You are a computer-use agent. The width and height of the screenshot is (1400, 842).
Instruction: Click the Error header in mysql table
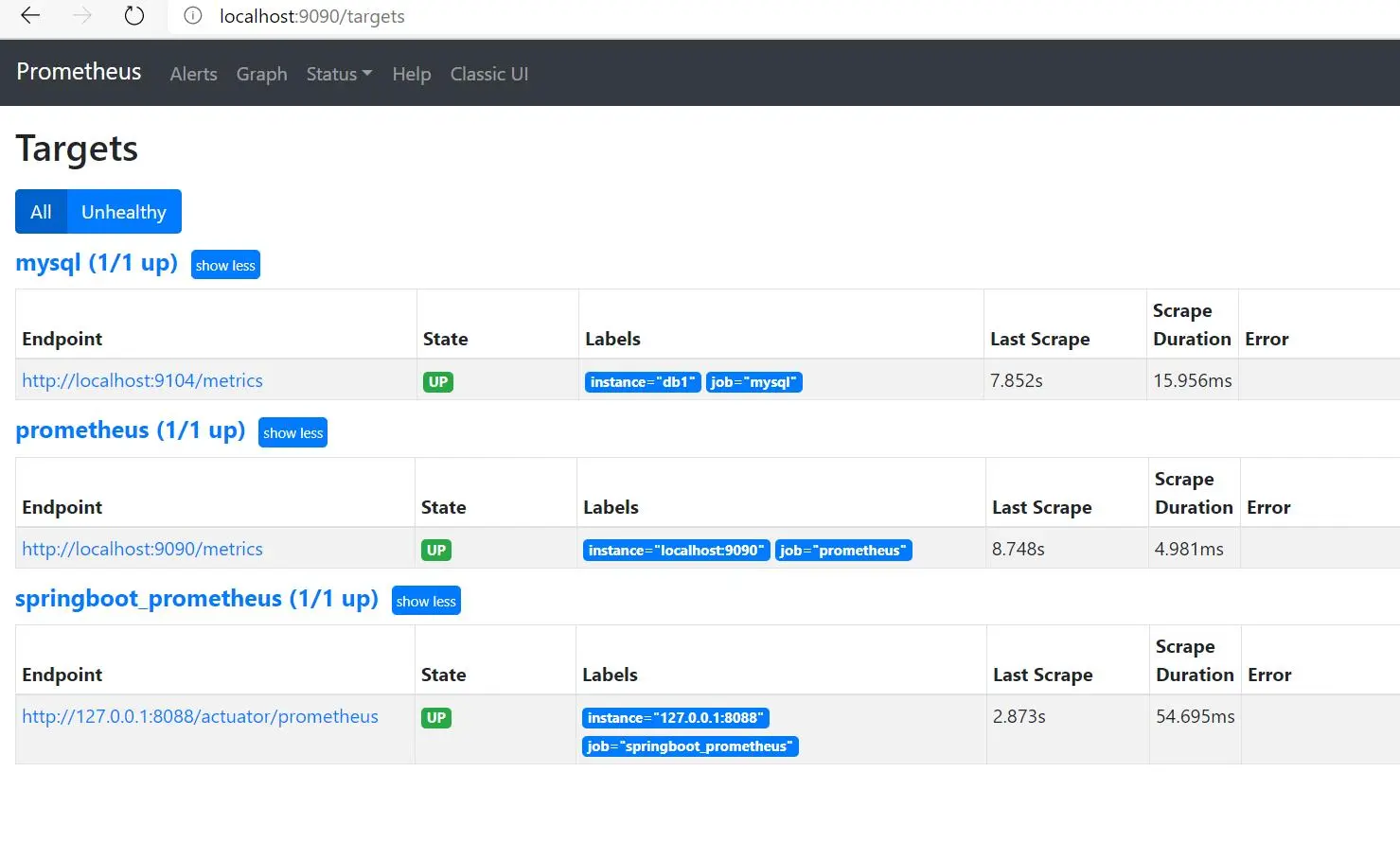[1267, 339]
